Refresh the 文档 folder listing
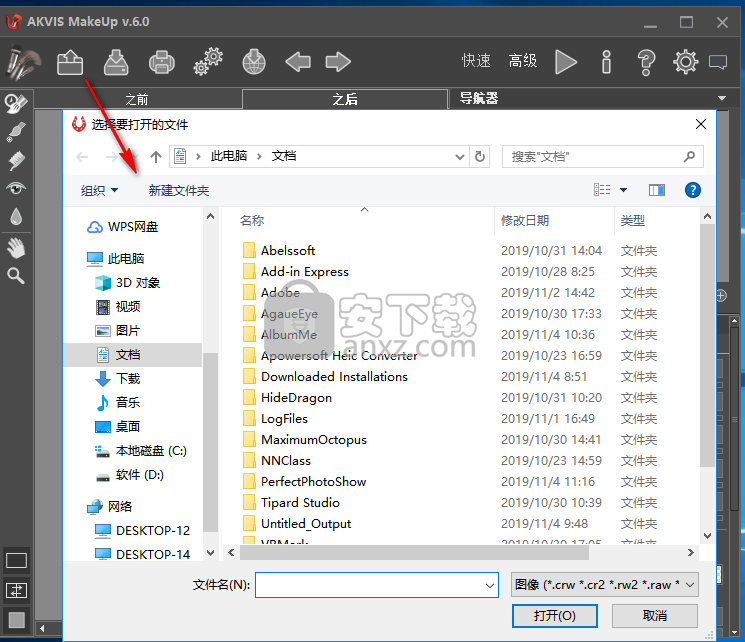Screen dimensions: 745x642 (480, 156)
